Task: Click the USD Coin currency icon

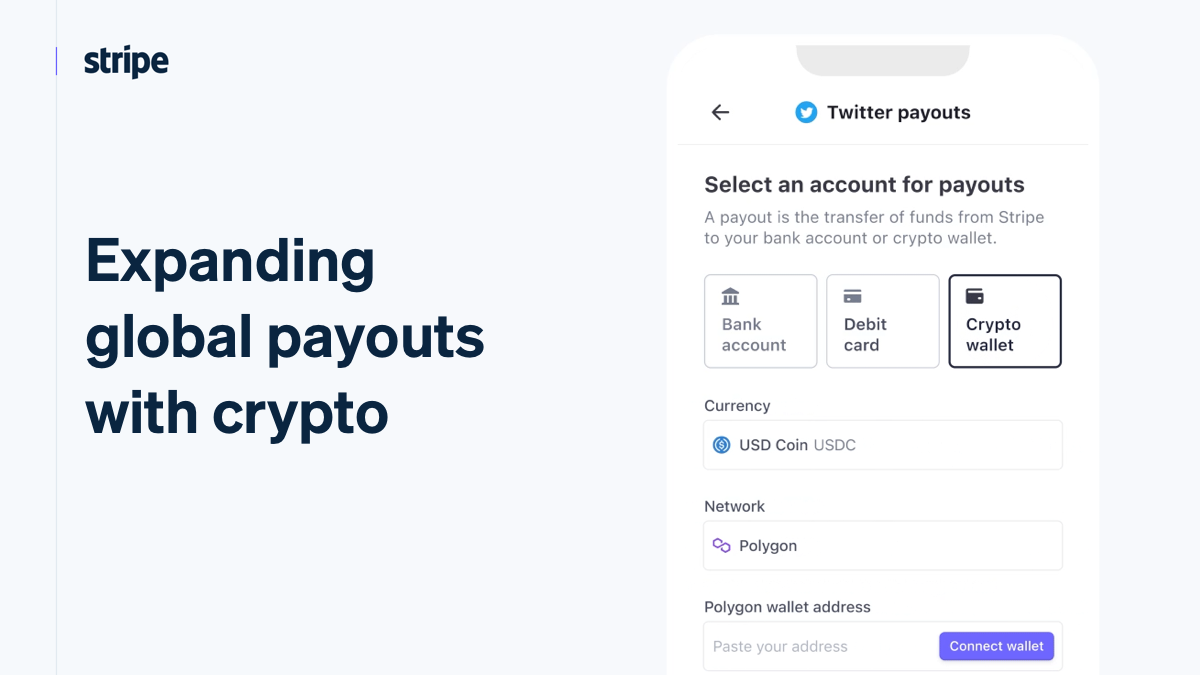Action: pos(721,444)
